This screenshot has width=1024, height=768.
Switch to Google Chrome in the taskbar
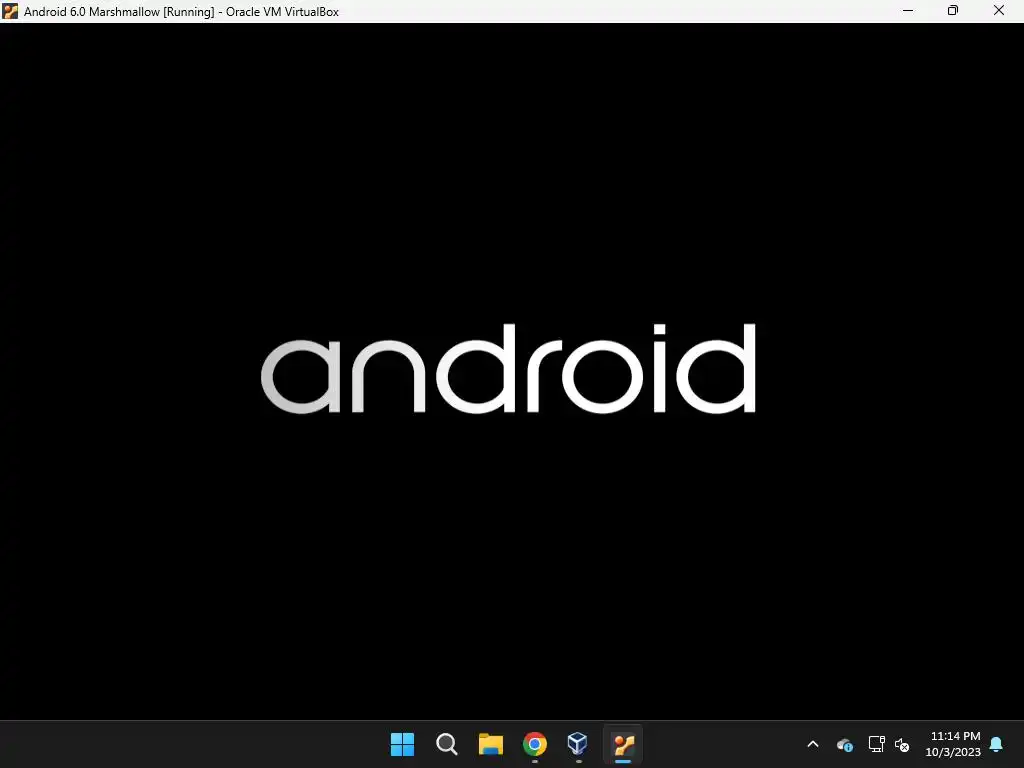pos(535,744)
